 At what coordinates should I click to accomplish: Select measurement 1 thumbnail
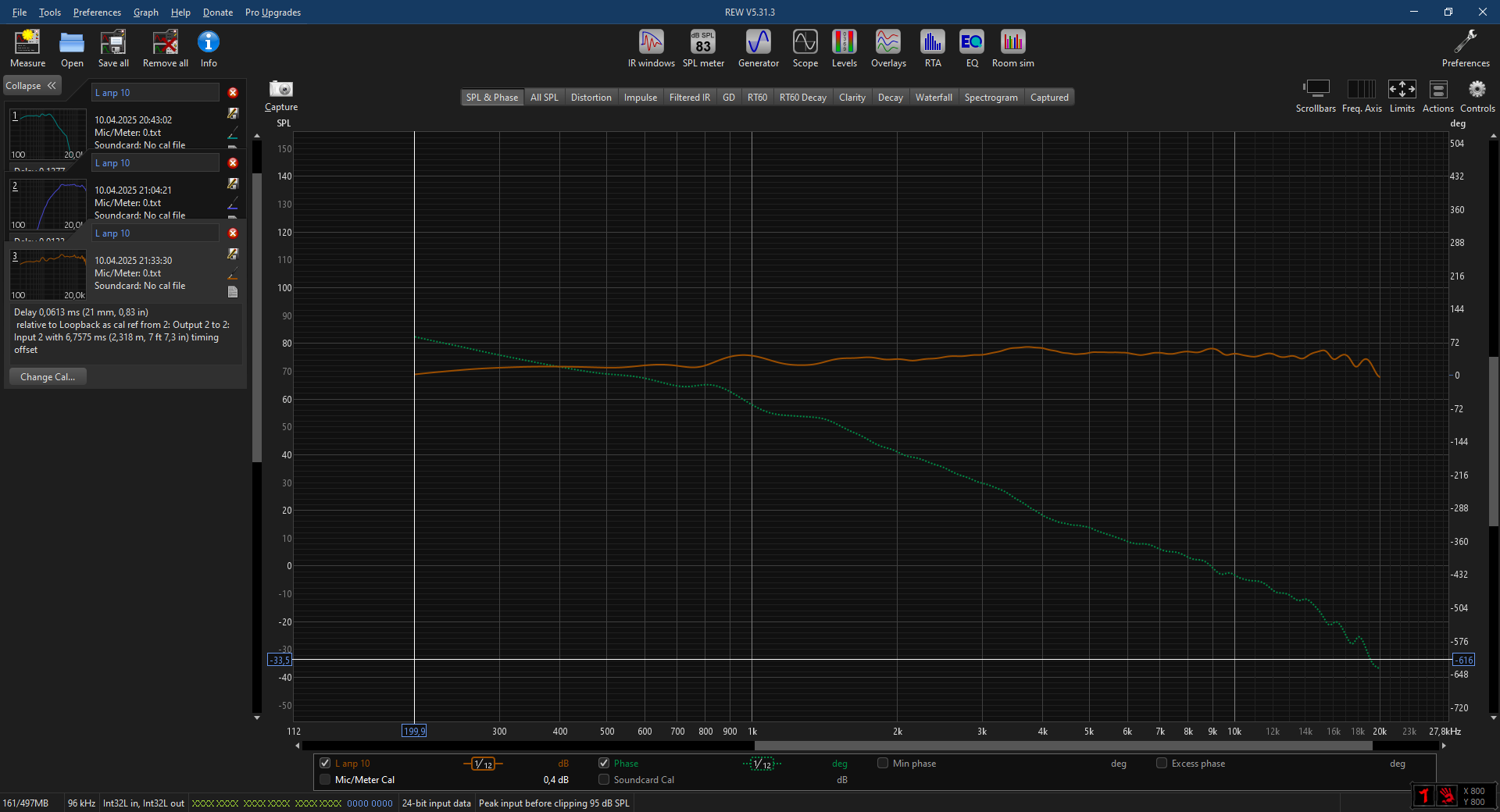click(x=48, y=134)
